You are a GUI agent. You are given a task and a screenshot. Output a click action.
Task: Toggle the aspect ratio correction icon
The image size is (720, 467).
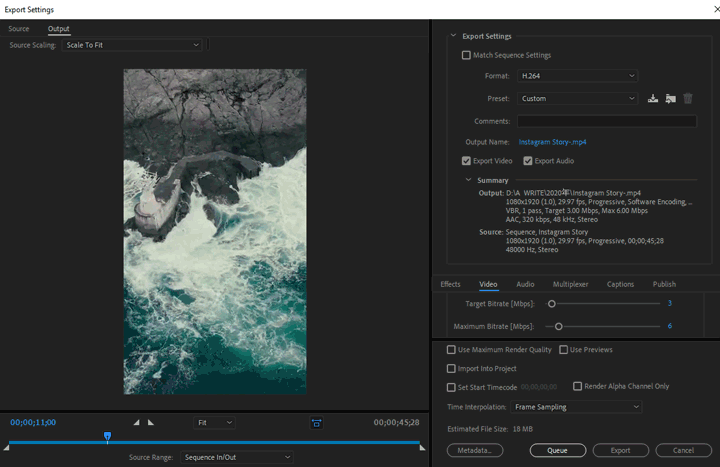[316, 423]
